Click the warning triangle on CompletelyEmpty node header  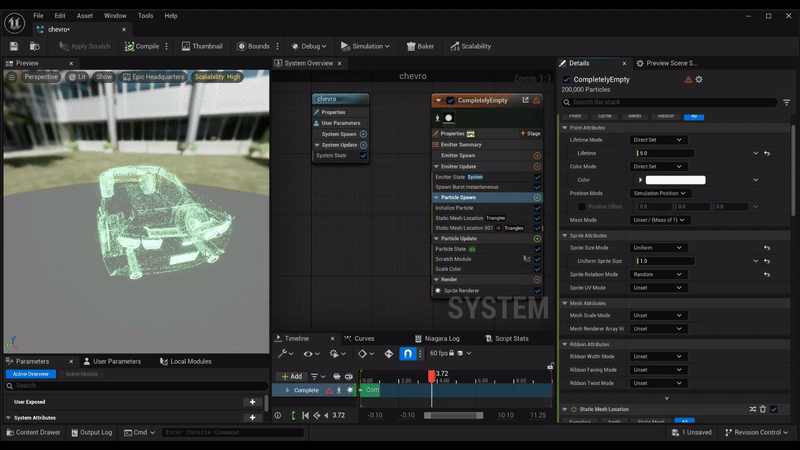(x=537, y=101)
